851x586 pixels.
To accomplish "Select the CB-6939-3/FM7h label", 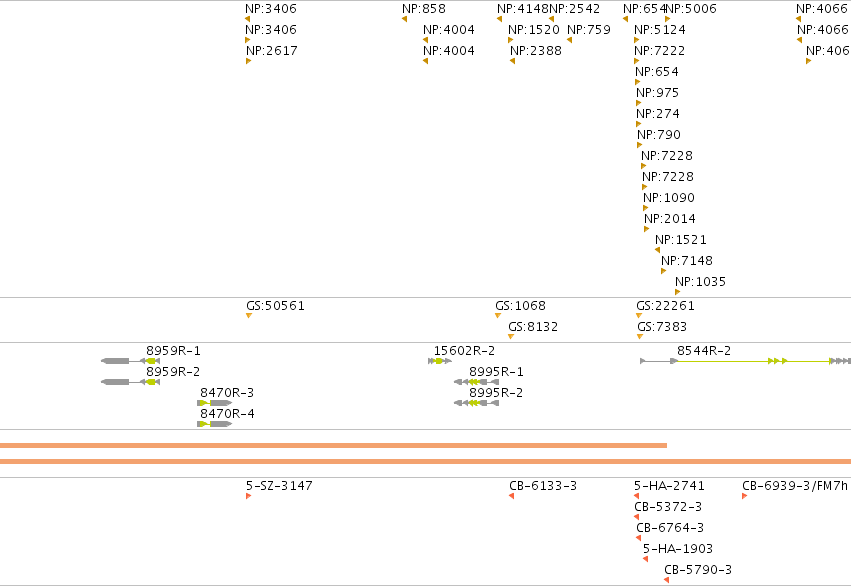I will click(795, 486).
